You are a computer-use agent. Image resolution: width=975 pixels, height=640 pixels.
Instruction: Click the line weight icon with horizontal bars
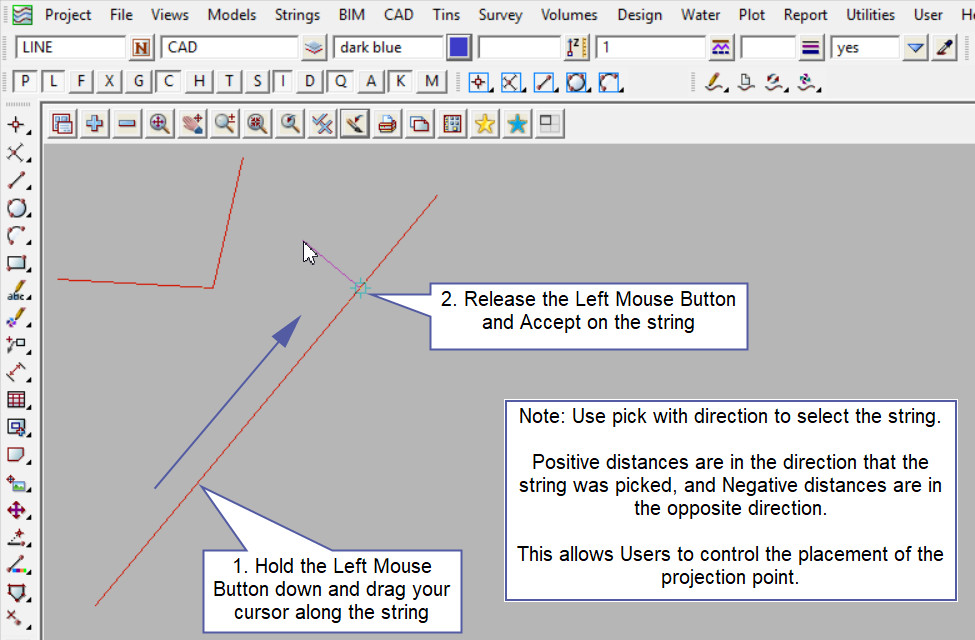coord(811,48)
